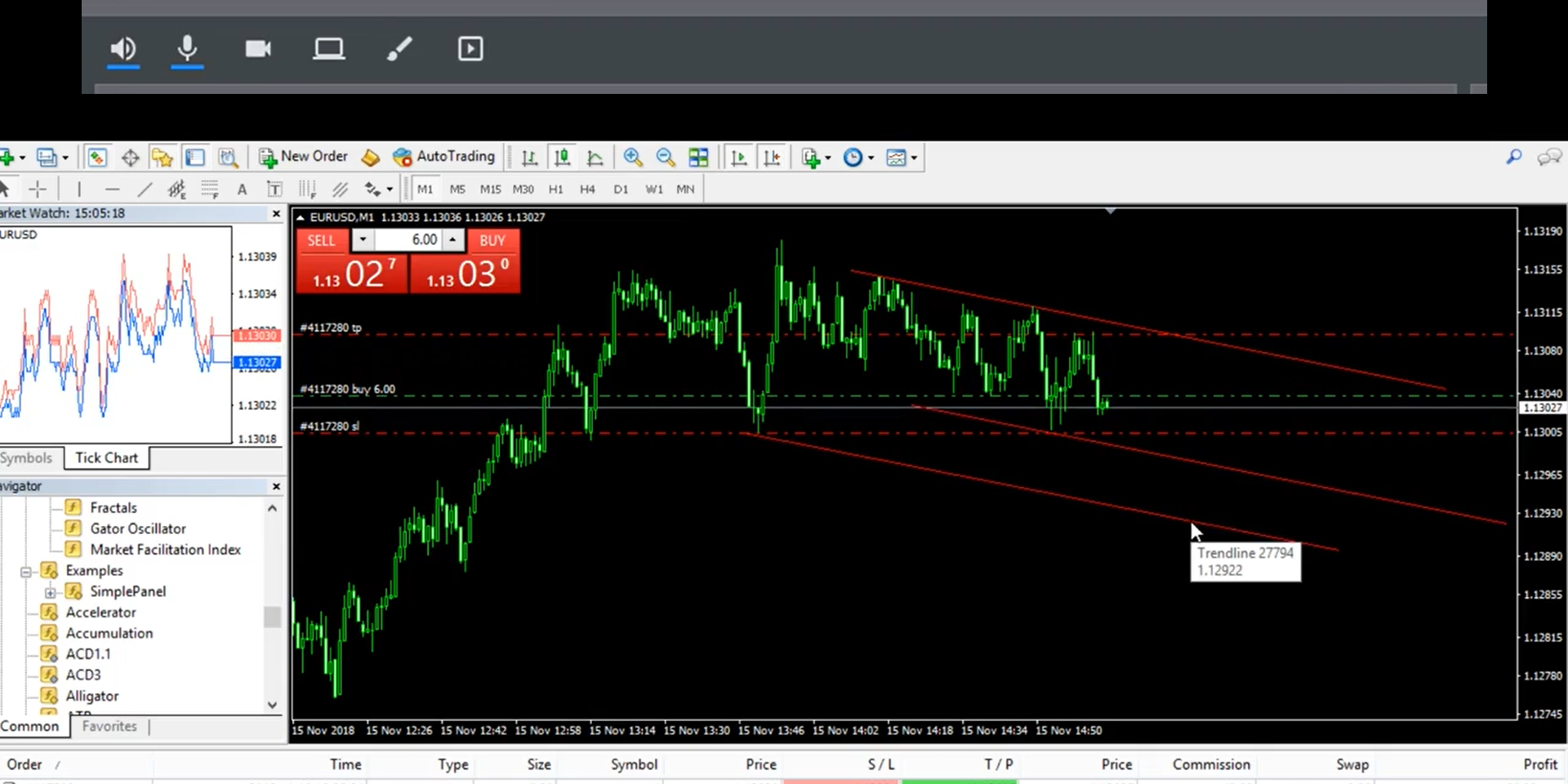Viewport: 1568px width, 784px height.
Task: Collapse the Examples tree node
Action: pyautogui.click(x=26, y=571)
